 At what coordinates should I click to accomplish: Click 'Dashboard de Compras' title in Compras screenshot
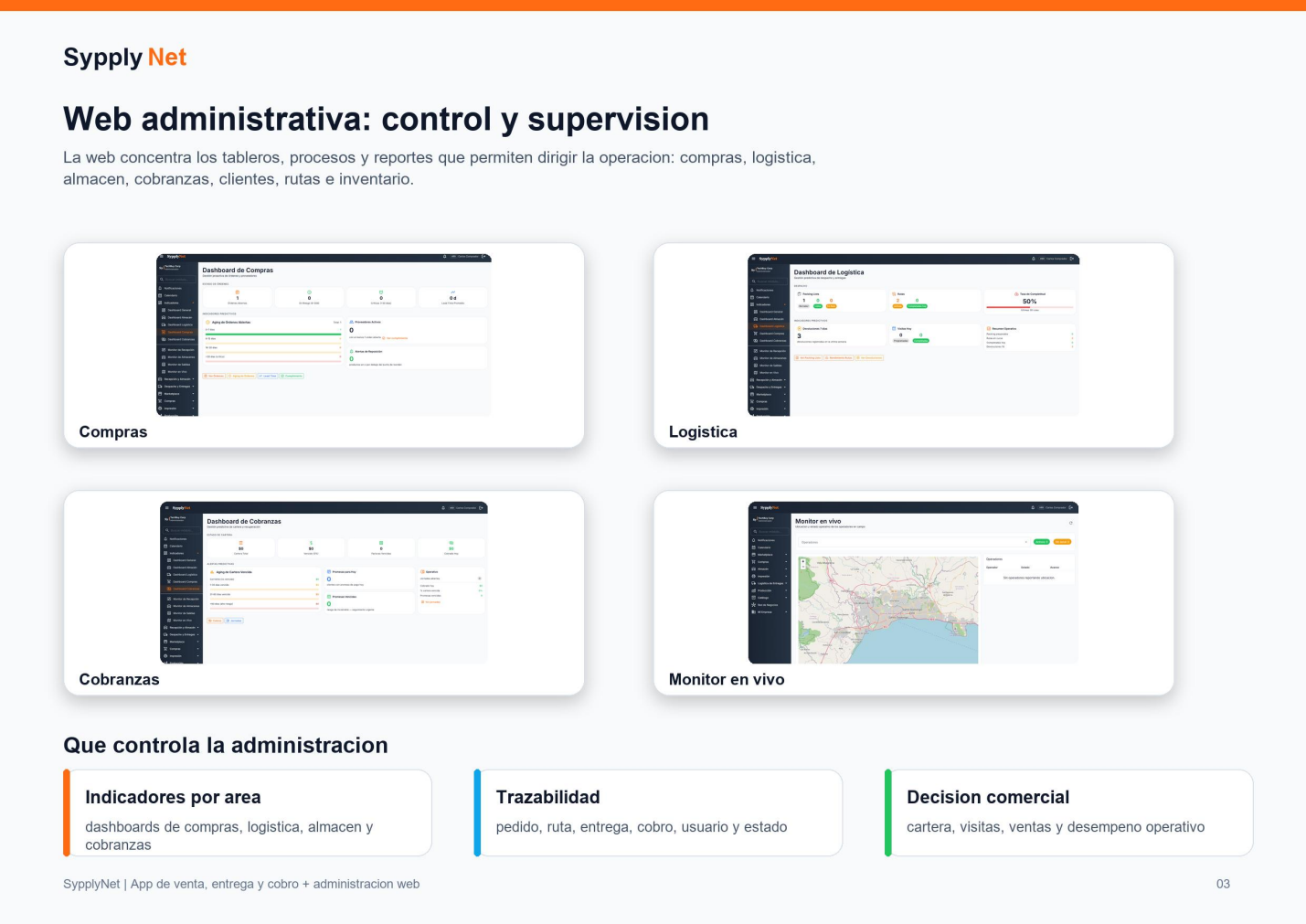pyautogui.click(x=238, y=271)
